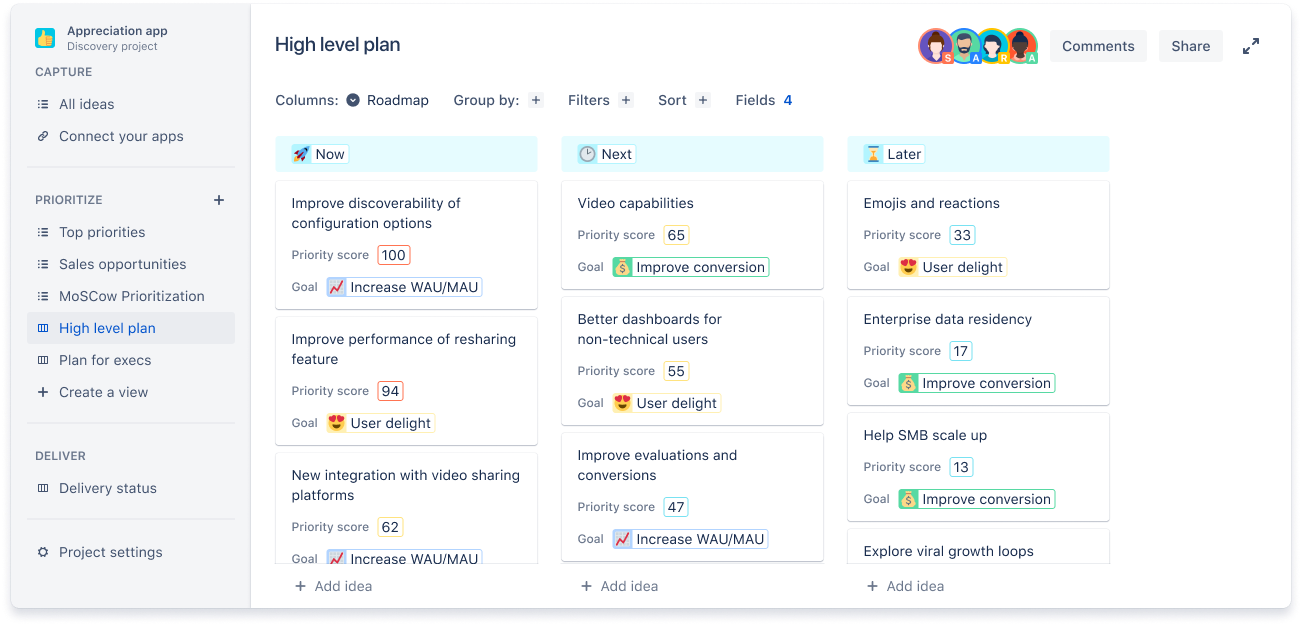Image resolution: width=1302 pixels, height=626 pixels.
Task: Add a new filter with plus
Action: point(626,100)
